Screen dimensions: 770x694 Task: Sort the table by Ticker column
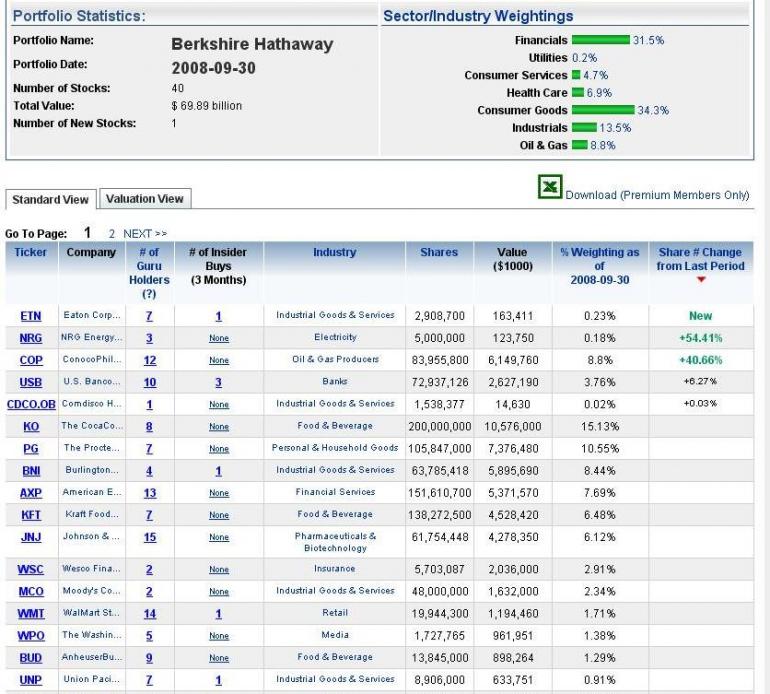coord(30,252)
